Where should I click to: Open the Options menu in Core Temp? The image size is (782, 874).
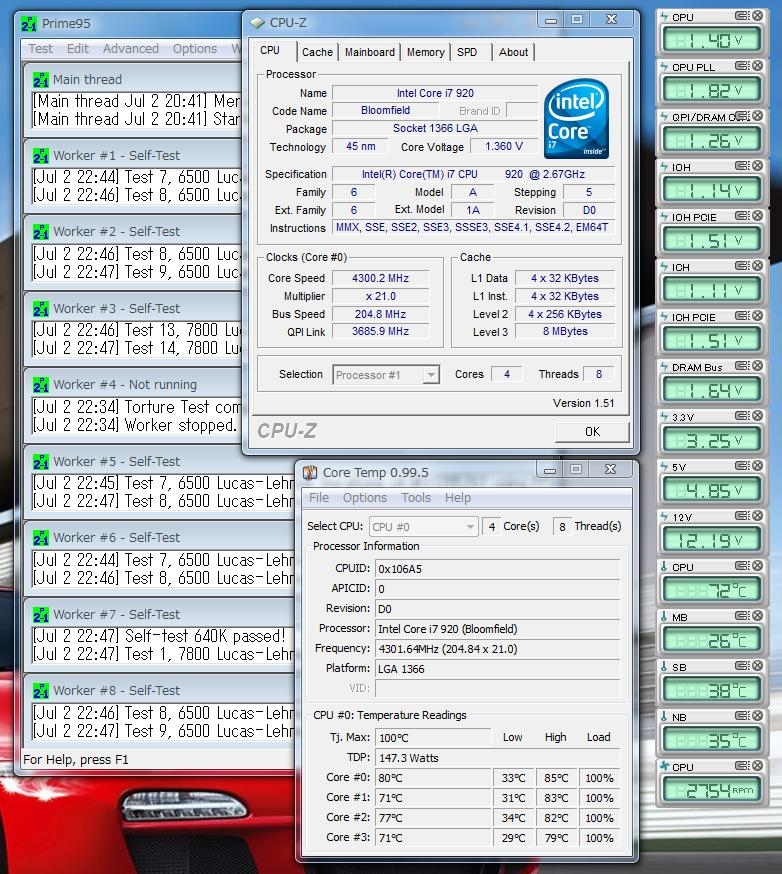pyautogui.click(x=365, y=497)
